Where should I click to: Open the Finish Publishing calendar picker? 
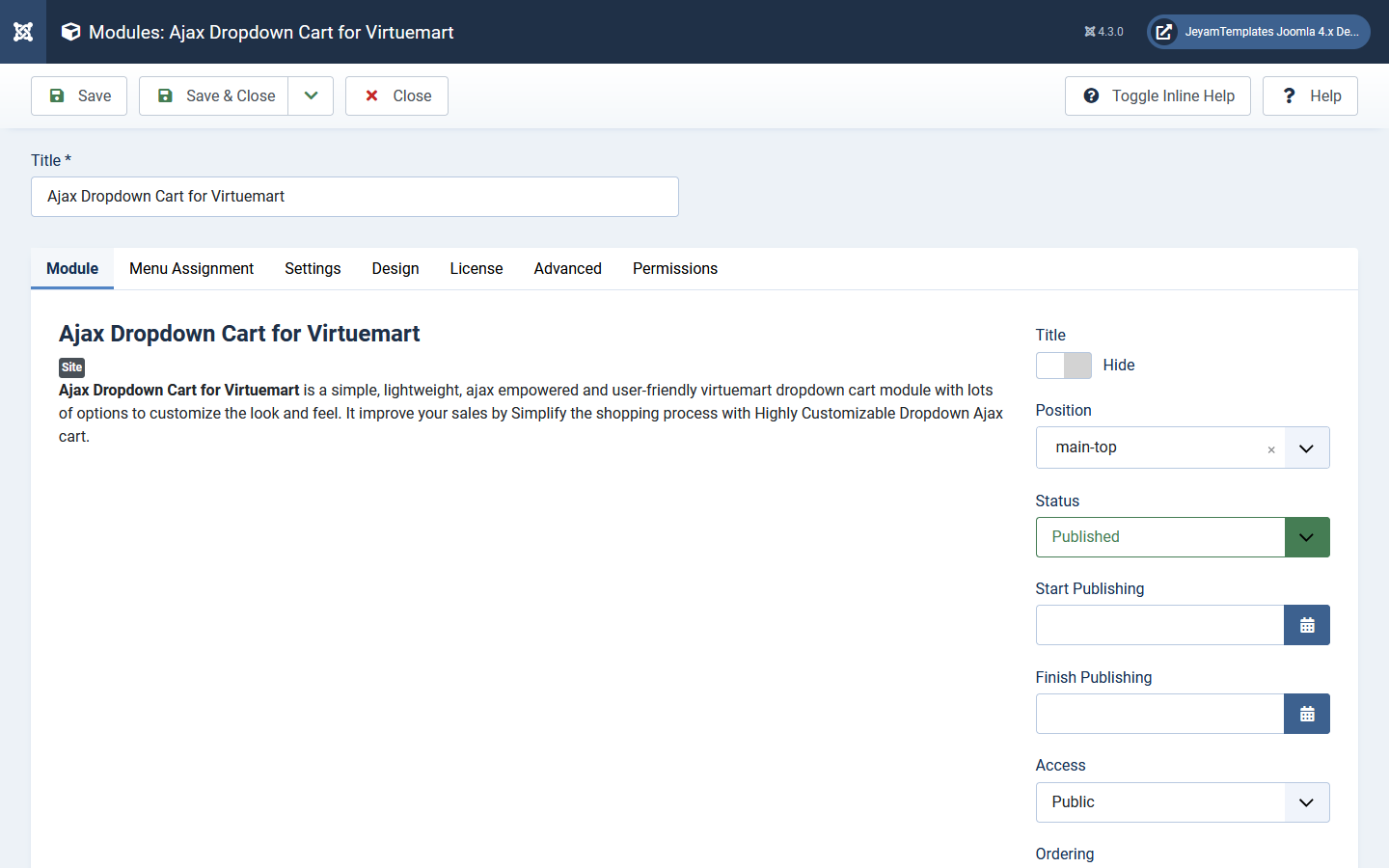pyautogui.click(x=1307, y=714)
